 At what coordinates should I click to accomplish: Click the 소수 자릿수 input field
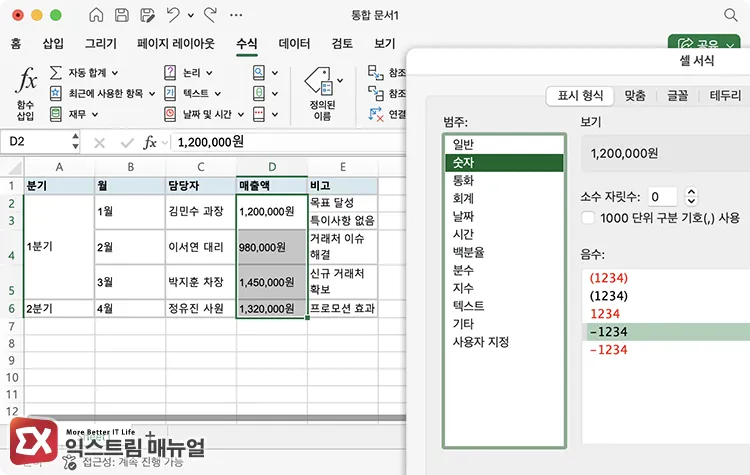point(662,197)
